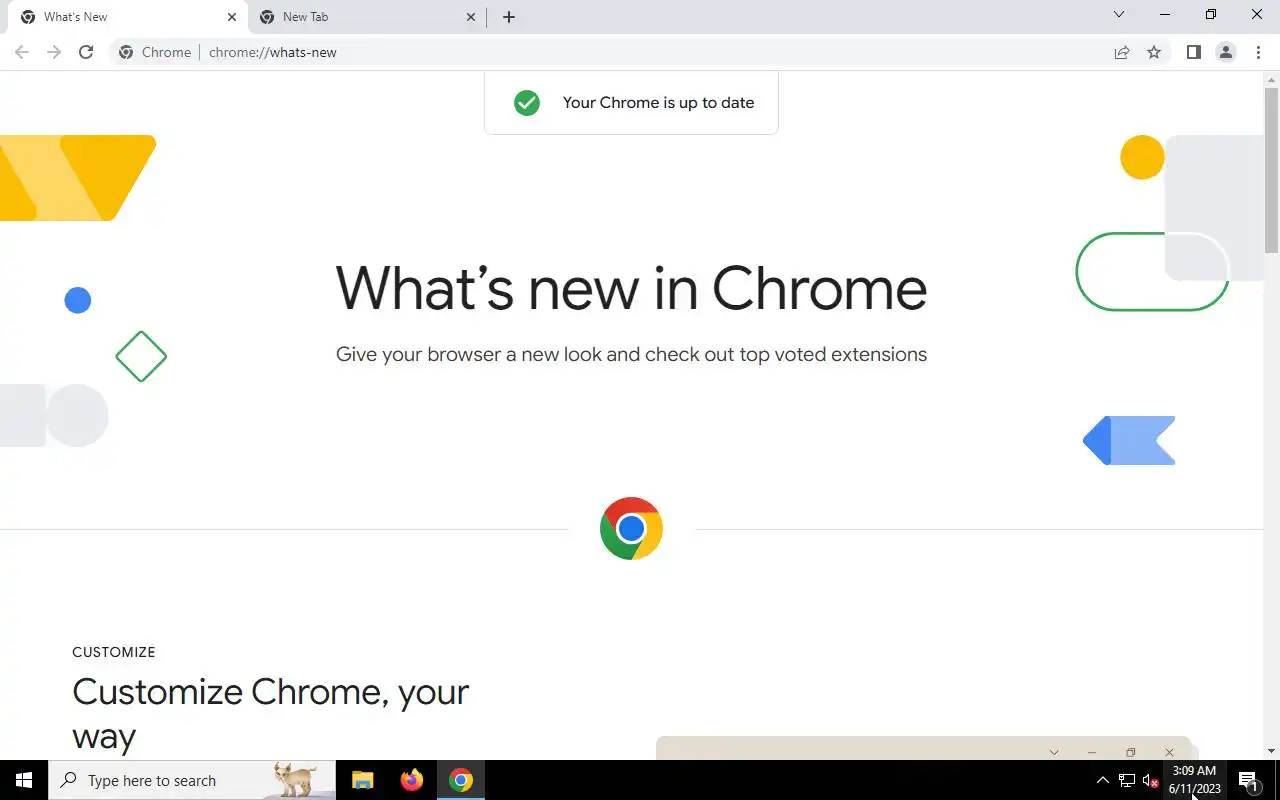Image resolution: width=1280 pixels, height=800 pixels.
Task: Open File Explorer from the taskbar
Action: [362, 780]
